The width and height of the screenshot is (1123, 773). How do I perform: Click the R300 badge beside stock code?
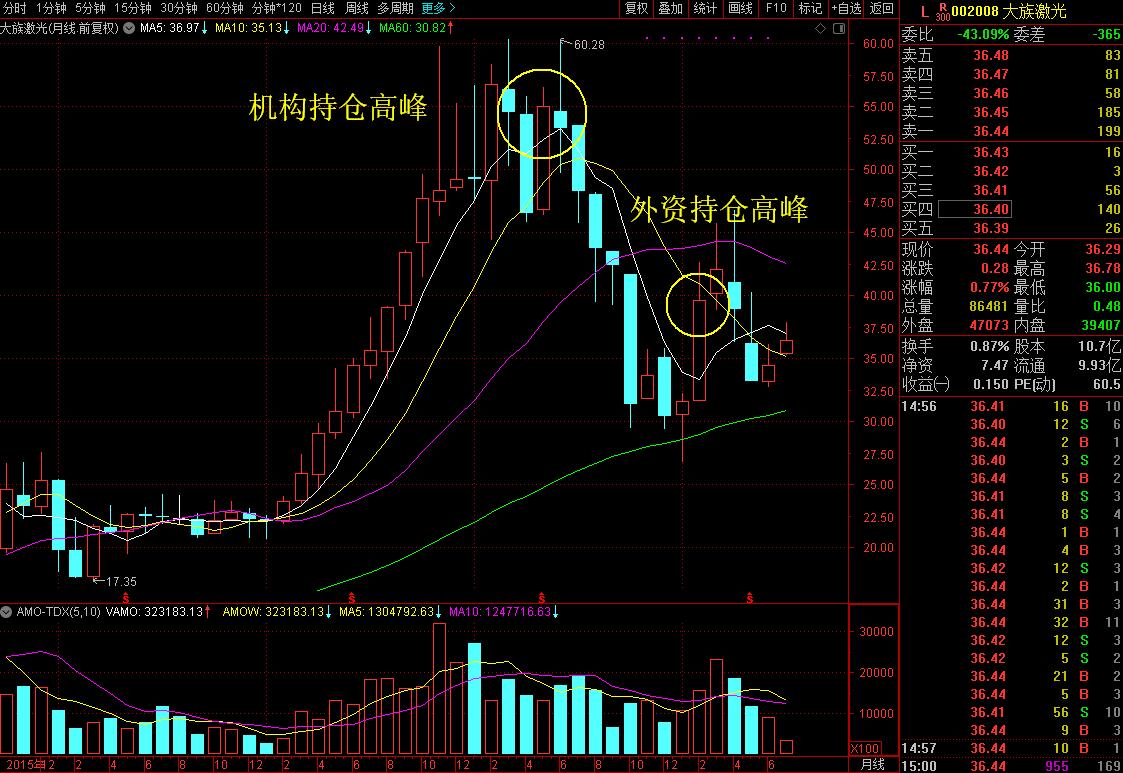(x=943, y=11)
